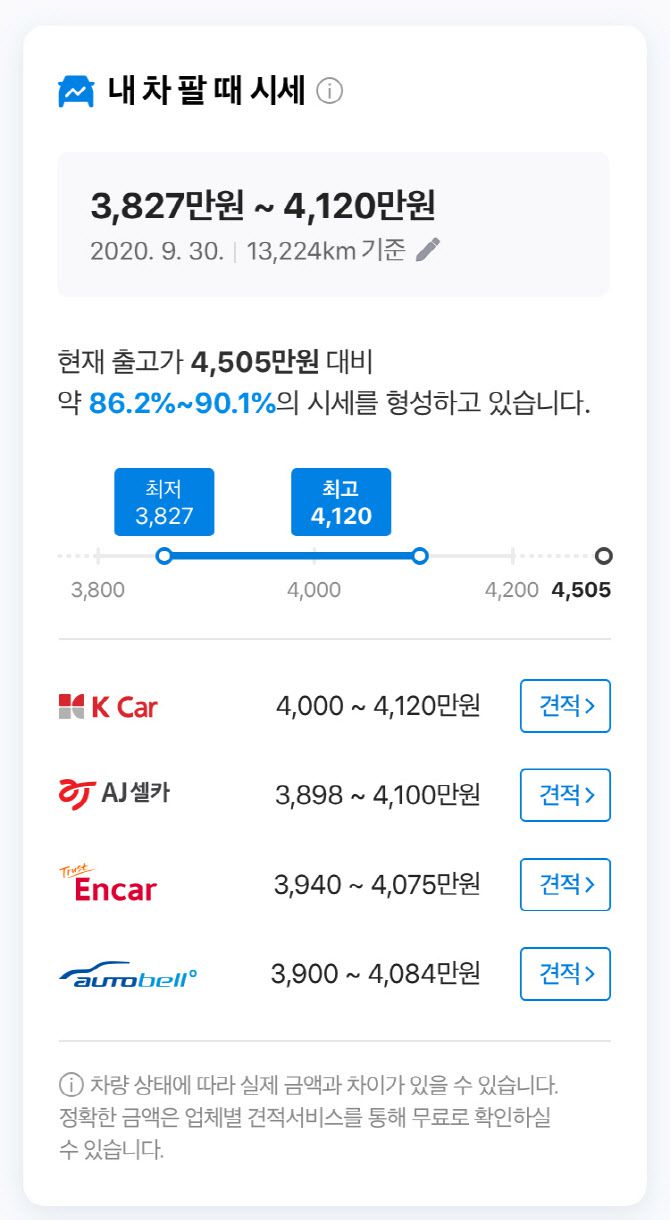Click the 최고 4,120 blue label

tap(341, 503)
